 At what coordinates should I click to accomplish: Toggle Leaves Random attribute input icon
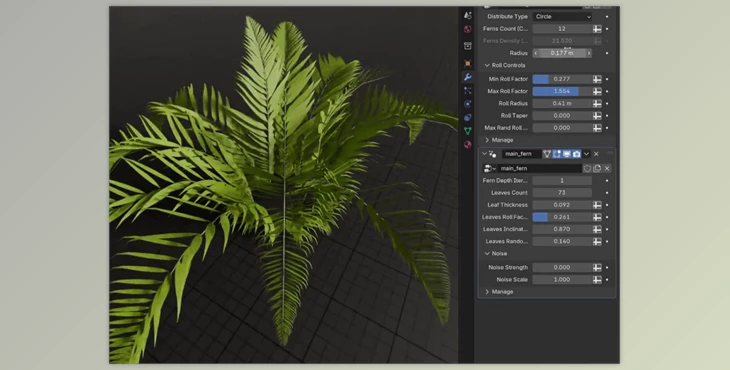tap(597, 241)
